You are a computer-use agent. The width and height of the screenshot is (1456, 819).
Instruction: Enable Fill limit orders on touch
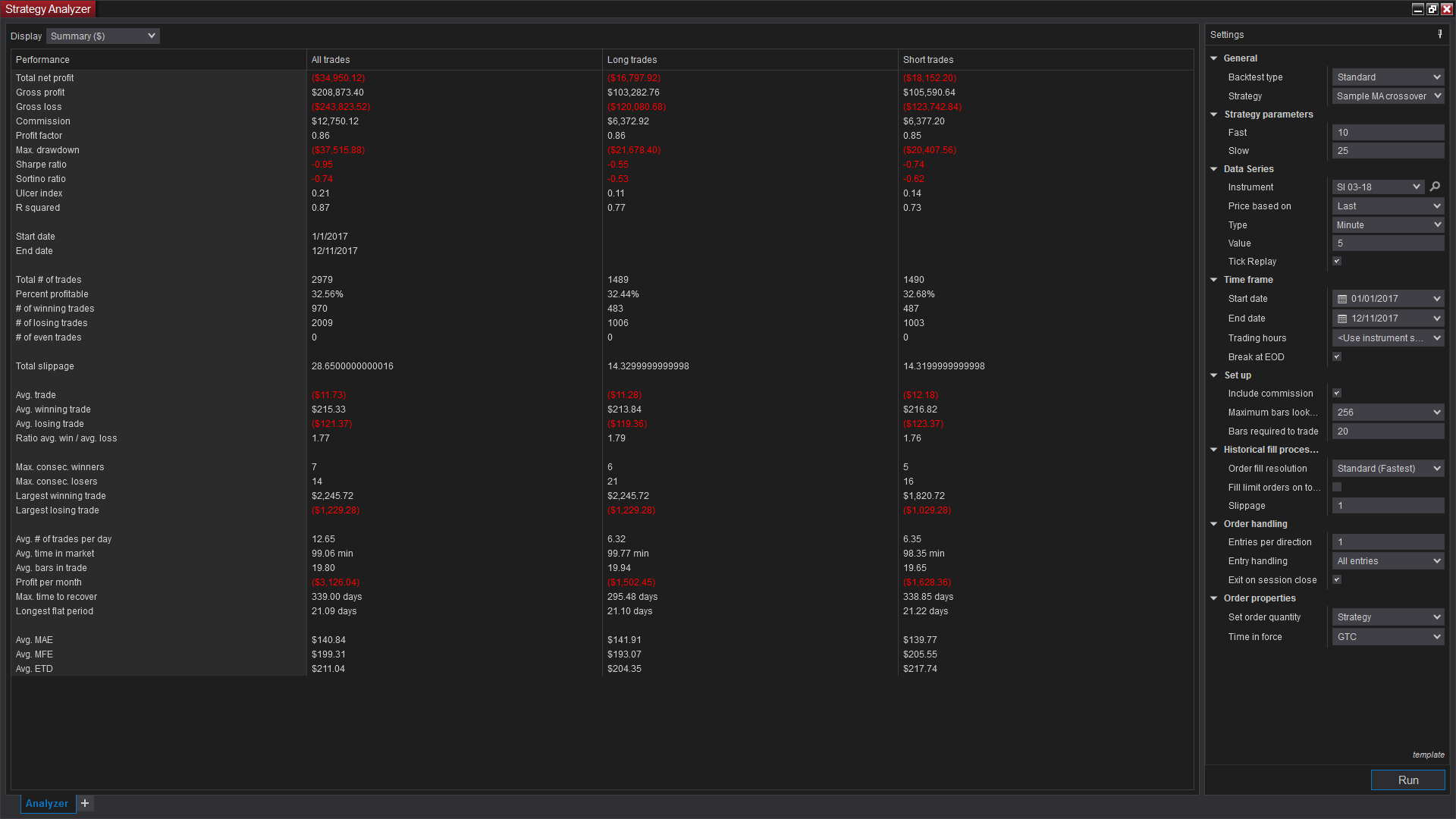click(1337, 488)
